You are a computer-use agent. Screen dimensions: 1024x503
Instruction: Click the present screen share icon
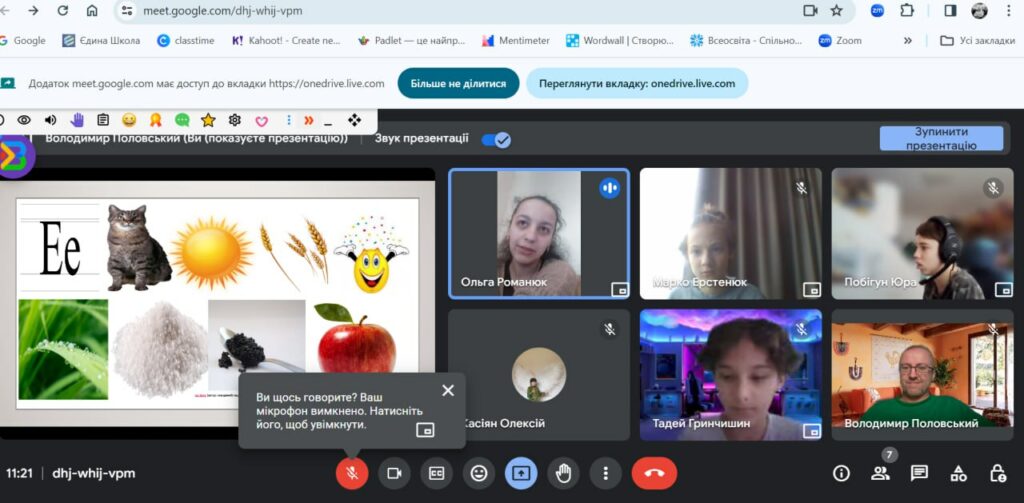[x=521, y=473]
